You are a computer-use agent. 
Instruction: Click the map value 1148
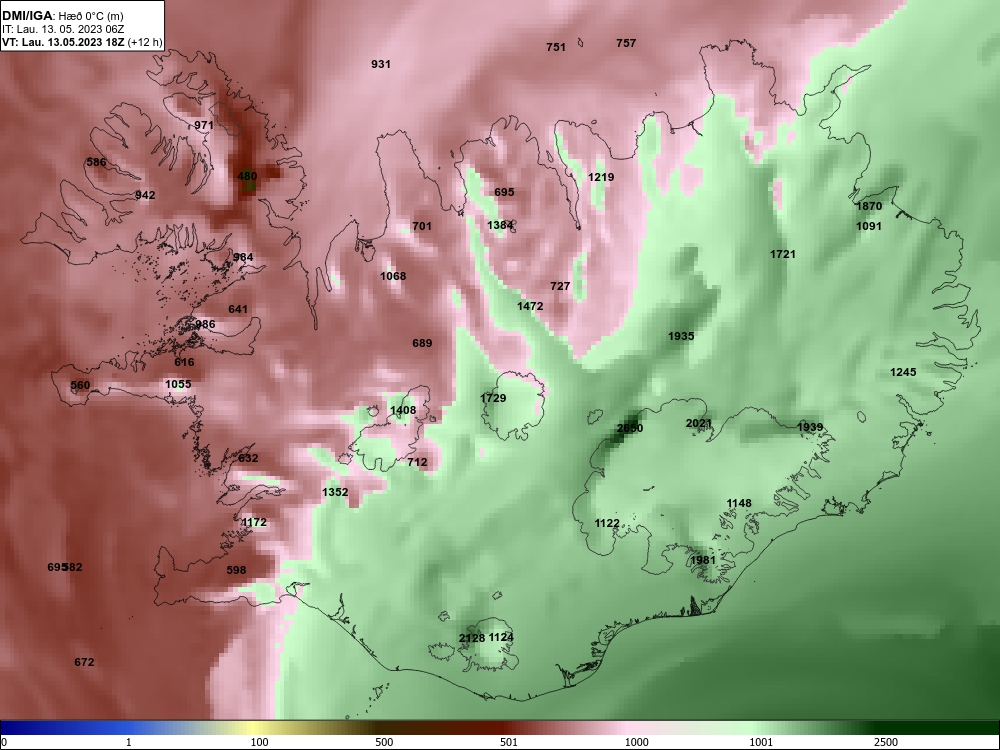(739, 503)
